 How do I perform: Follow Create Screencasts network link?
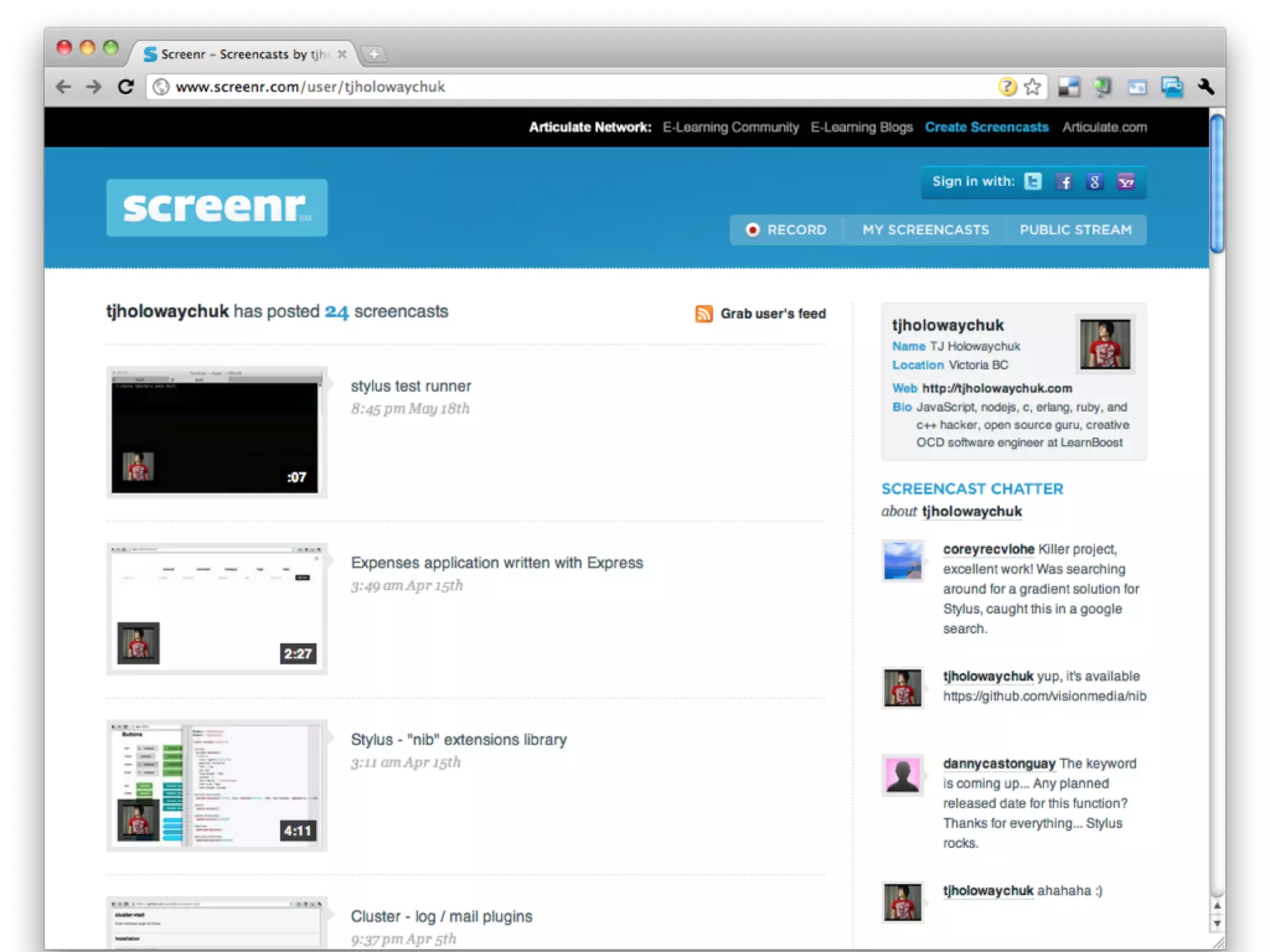(987, 127)
